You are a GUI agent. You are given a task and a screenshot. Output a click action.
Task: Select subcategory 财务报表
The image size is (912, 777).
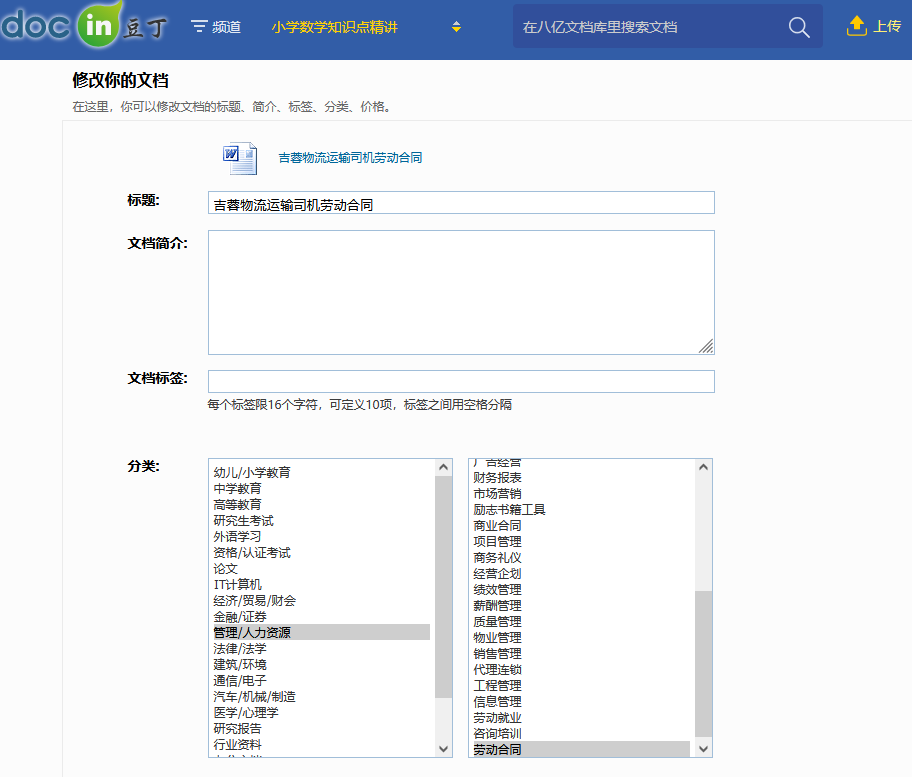582,477
